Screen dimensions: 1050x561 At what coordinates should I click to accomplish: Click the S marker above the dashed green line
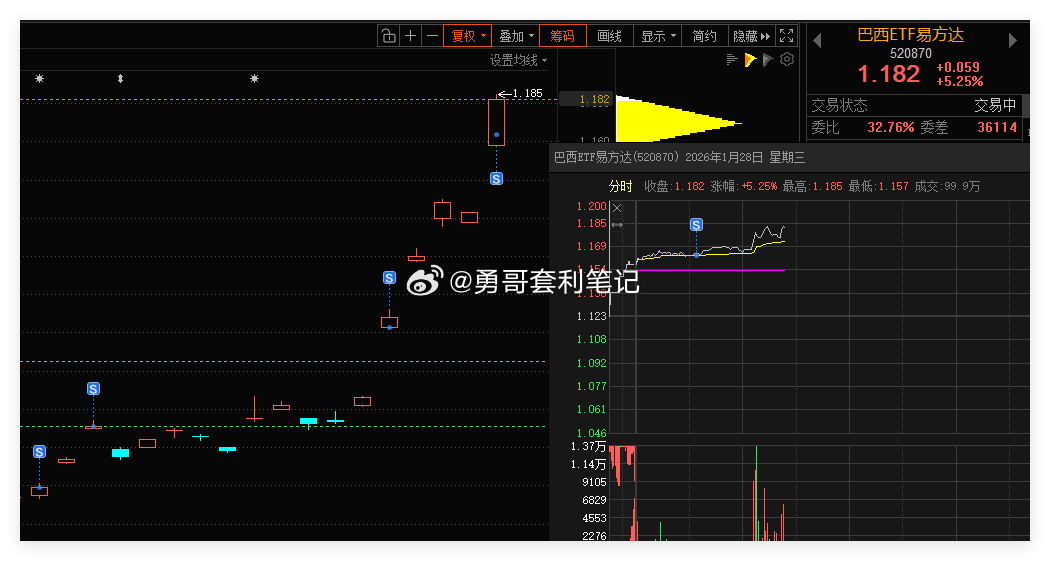(x=93, y=389)
